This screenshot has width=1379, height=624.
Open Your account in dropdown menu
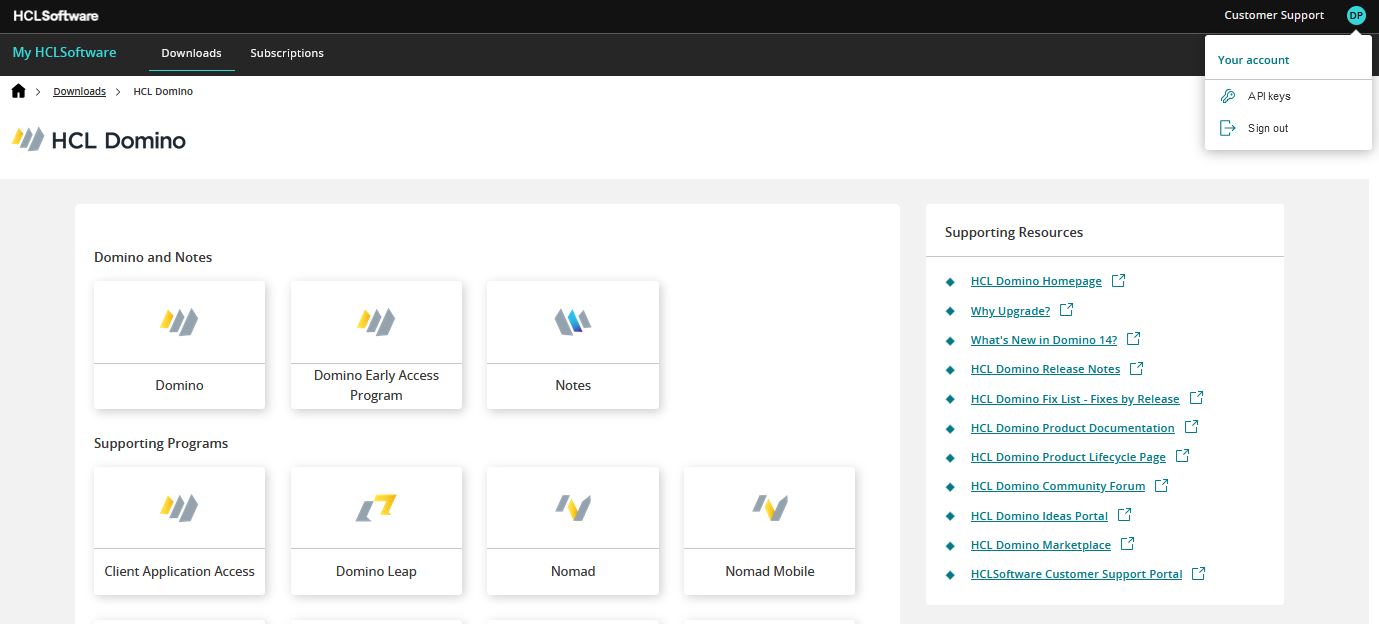coord(1253,60)
